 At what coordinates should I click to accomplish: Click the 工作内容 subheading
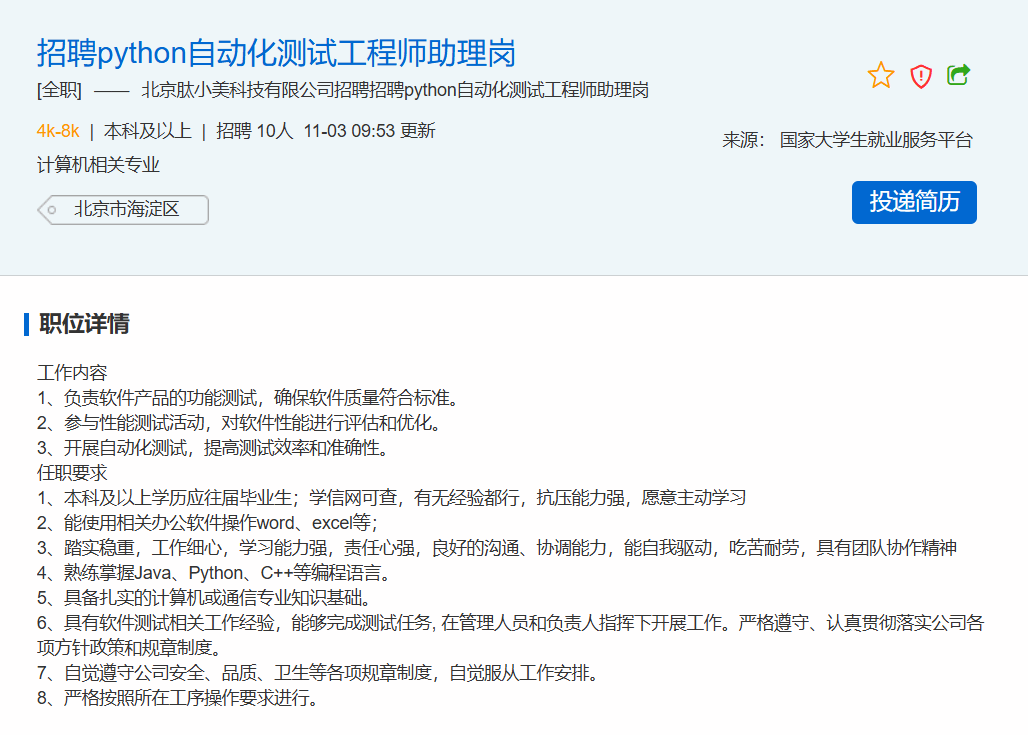coord(72,373)
